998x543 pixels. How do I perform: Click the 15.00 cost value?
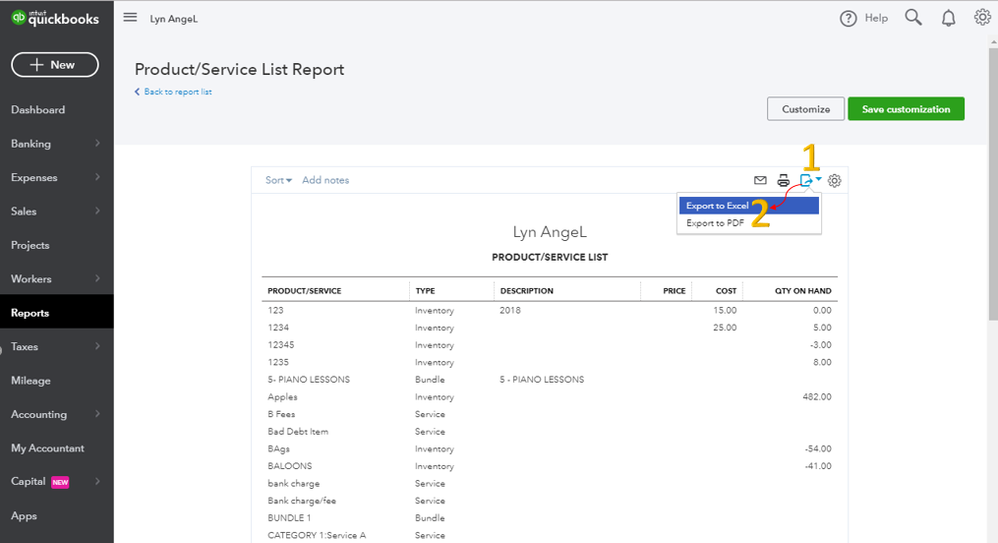[x=725, y=310]
